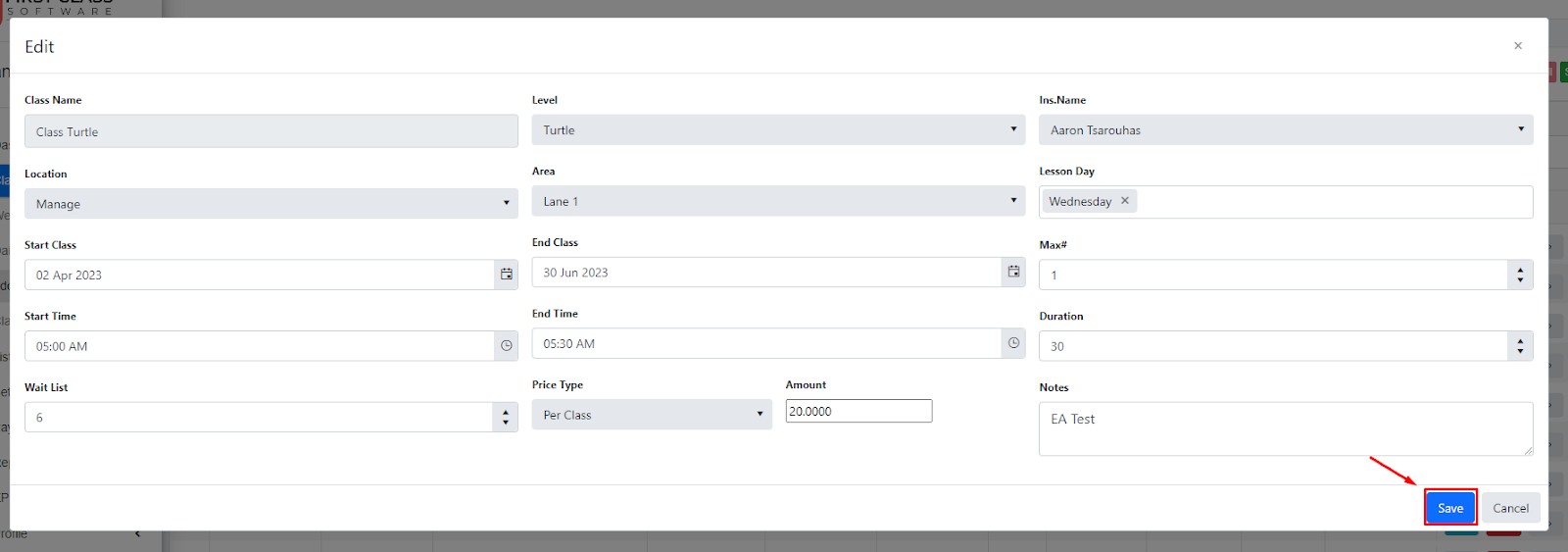This screenshot has width=1568, height=552.
Task: Click the 'Edit' dialog title
Action: pyautogui.click(x=39, y=46)
